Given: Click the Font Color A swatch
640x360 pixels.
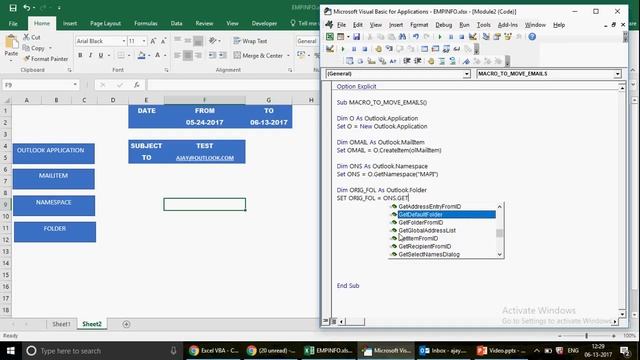Looking at the screenshot, I should (158, 55).
